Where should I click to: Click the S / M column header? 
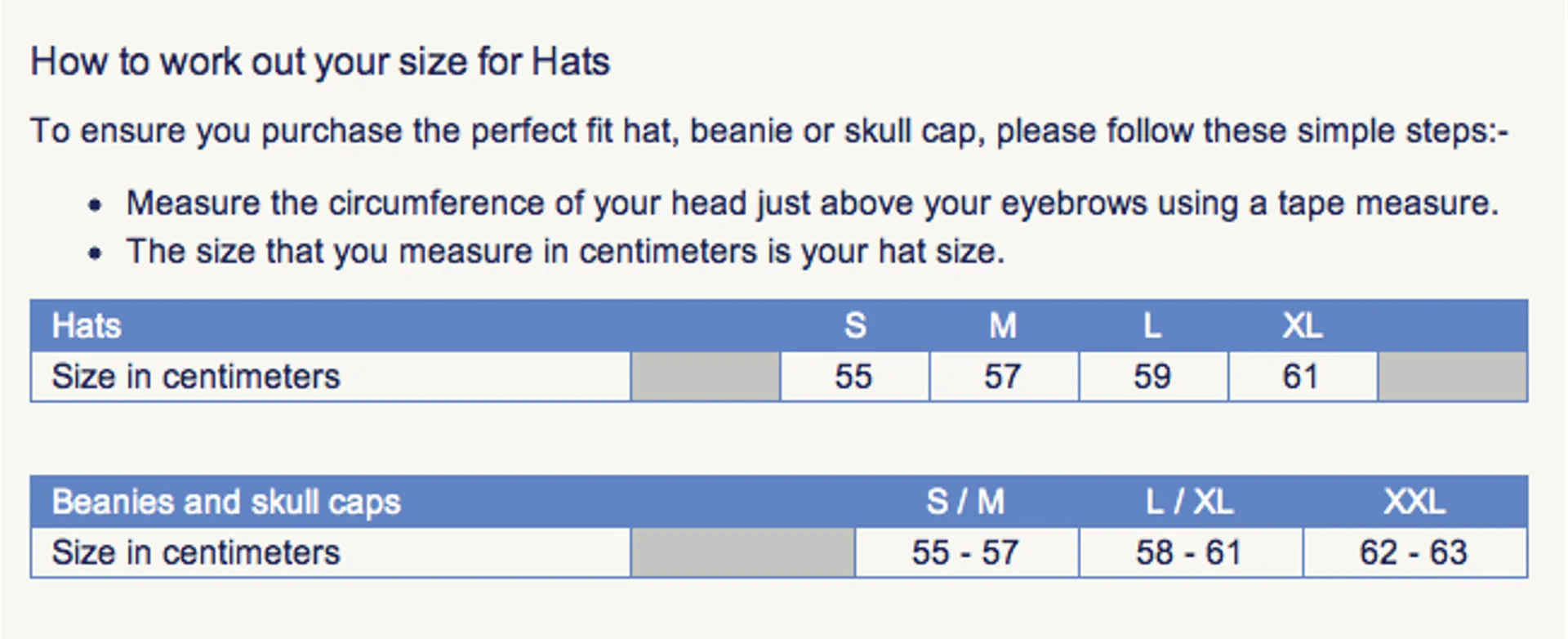(965, 502)
